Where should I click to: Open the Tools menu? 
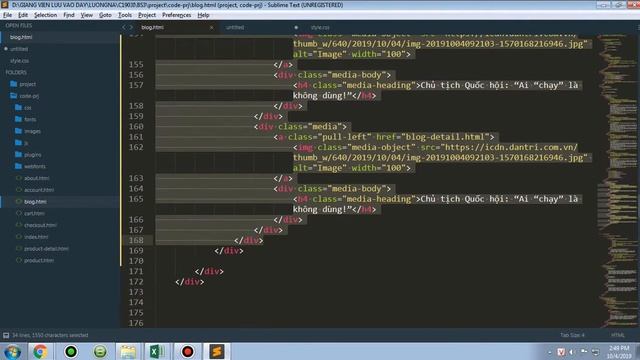[125, 15]
